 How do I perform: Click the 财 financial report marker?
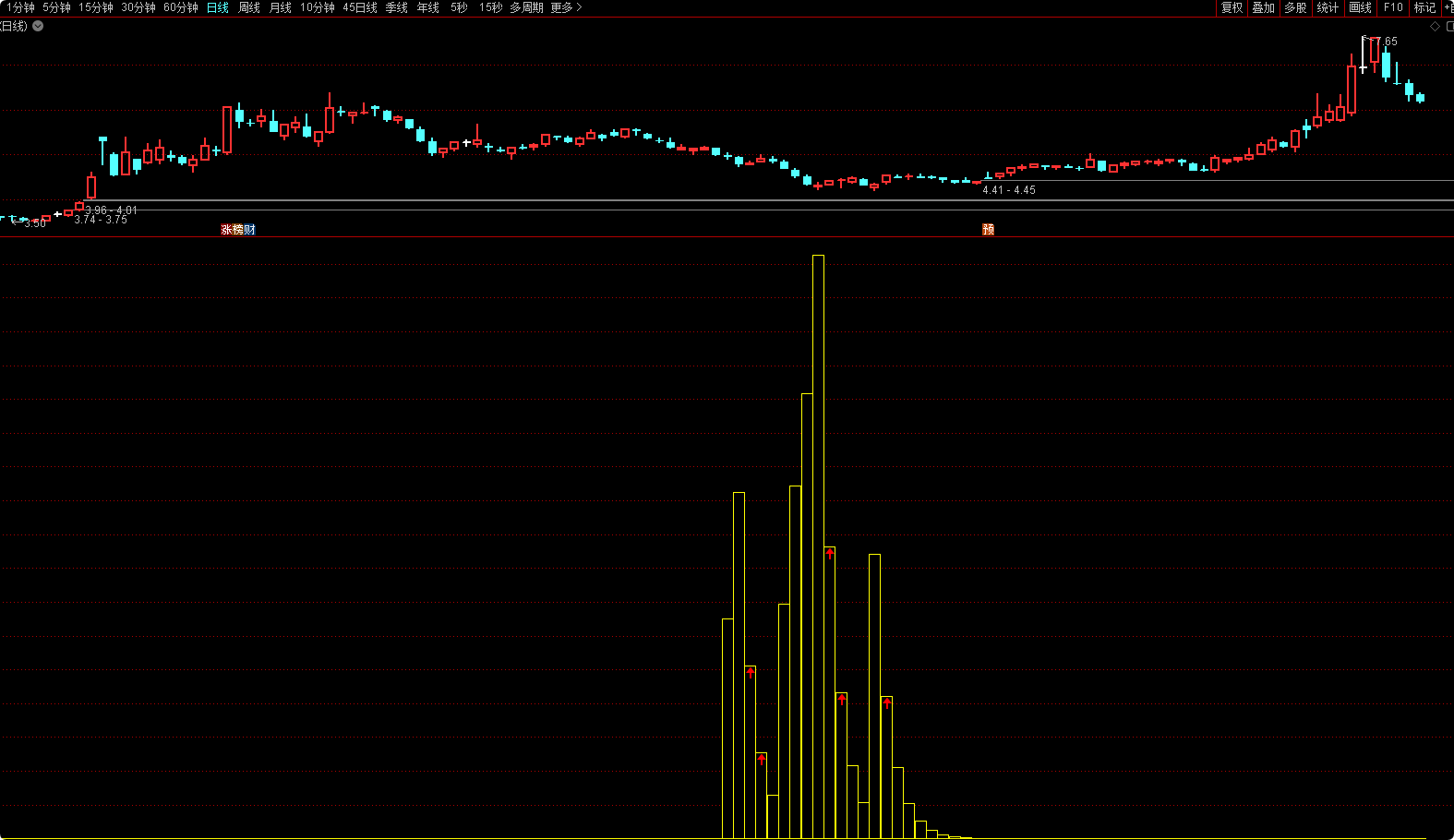tap(249, 230)
